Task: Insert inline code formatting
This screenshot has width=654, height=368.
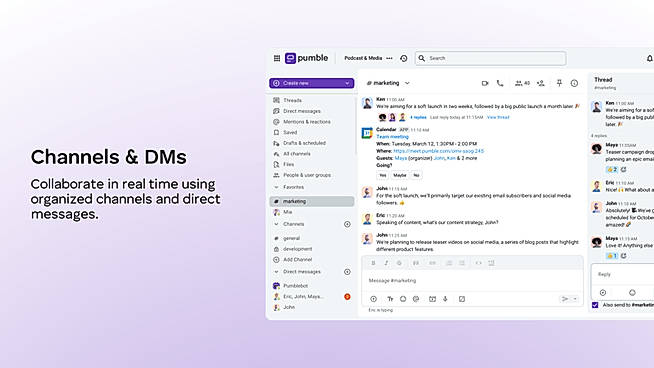Action: click(478, 263)
